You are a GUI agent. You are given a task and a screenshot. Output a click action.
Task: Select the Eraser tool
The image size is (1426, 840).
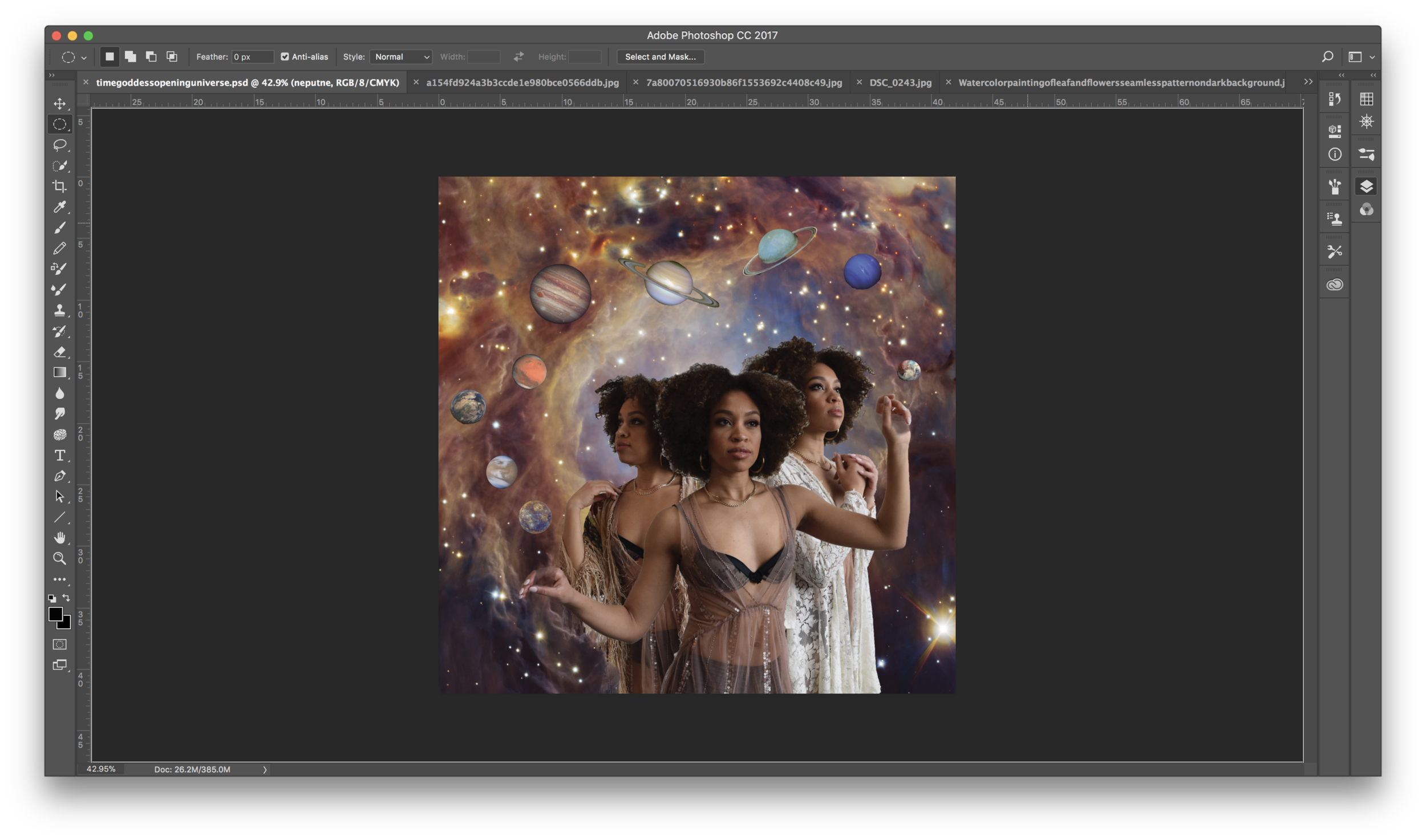click(x=59, y=352)
